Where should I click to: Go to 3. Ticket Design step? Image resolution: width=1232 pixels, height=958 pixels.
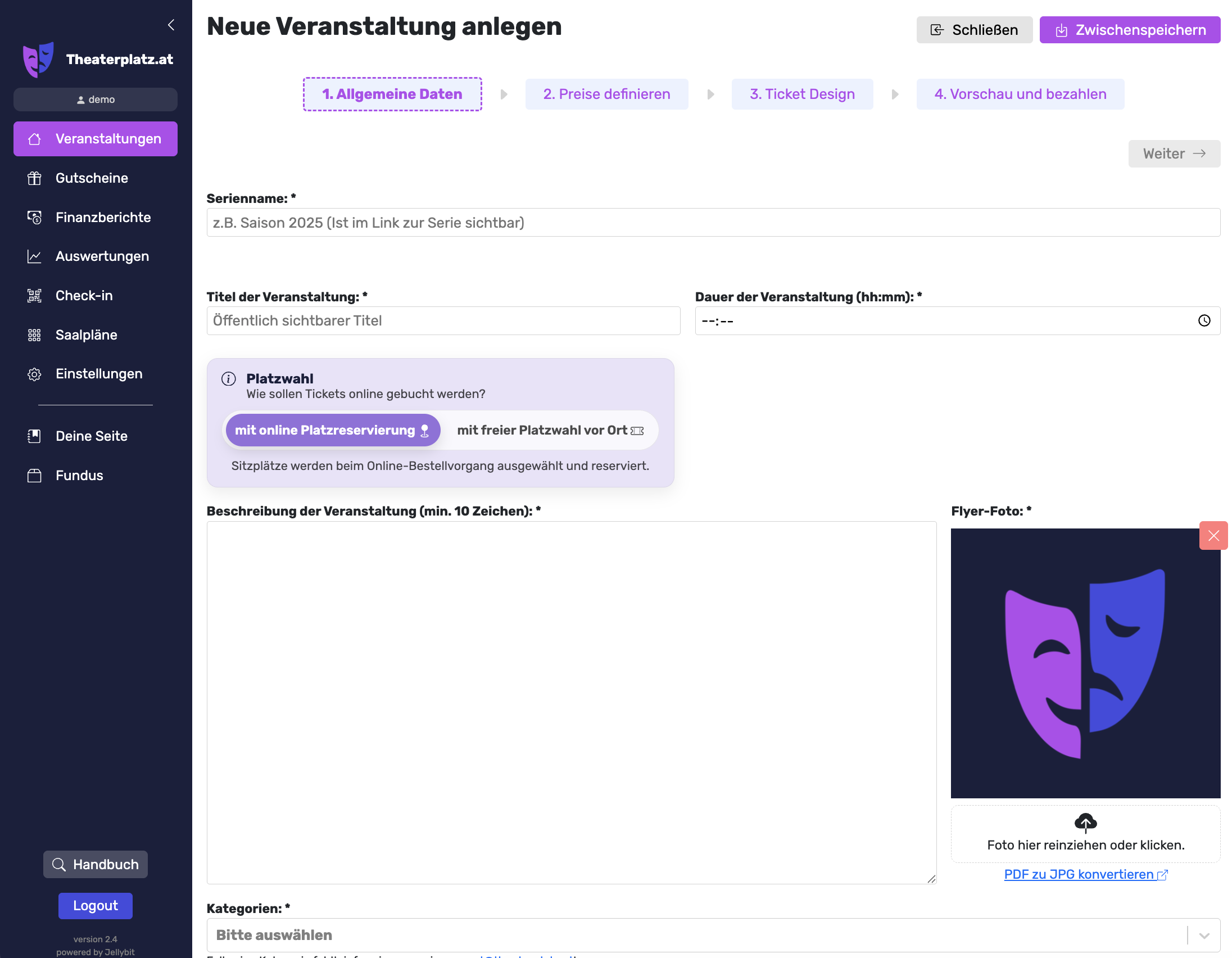pyautogui.click(x=801, y=94)
